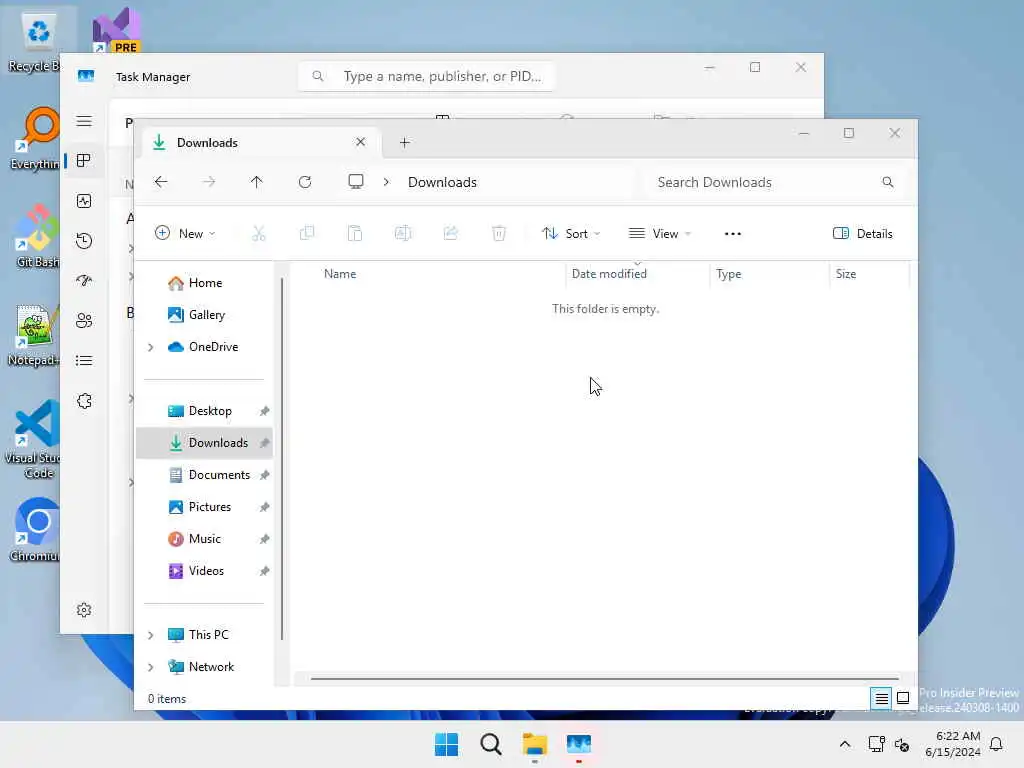Go forward in File Explorer

pyautogui.click(x=209, y=182)
